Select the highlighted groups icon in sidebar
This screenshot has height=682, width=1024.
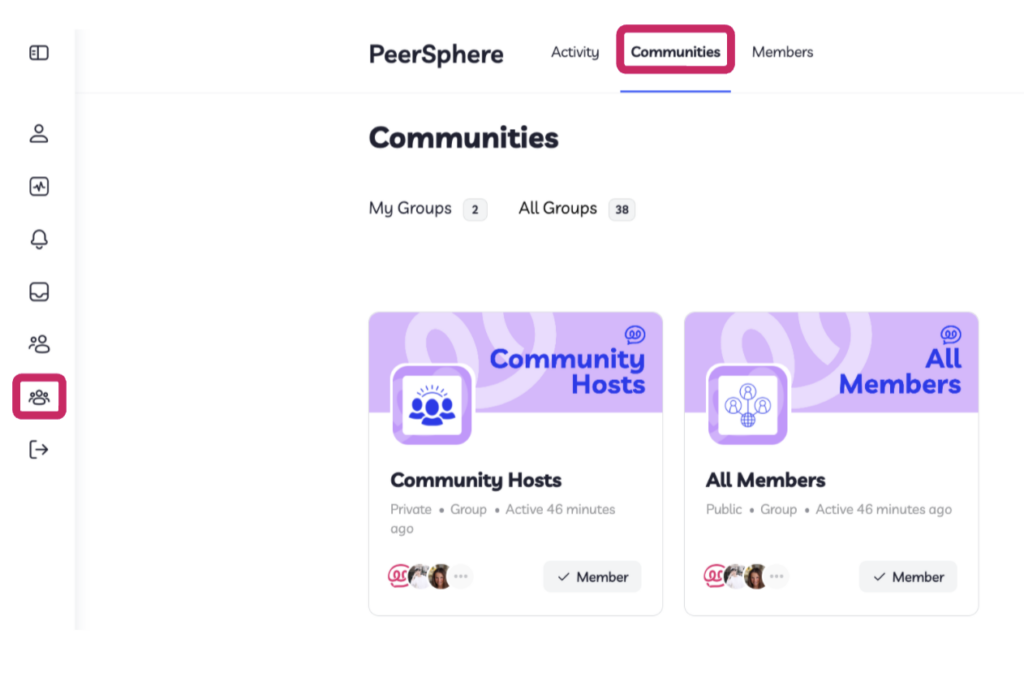point(39,397)
